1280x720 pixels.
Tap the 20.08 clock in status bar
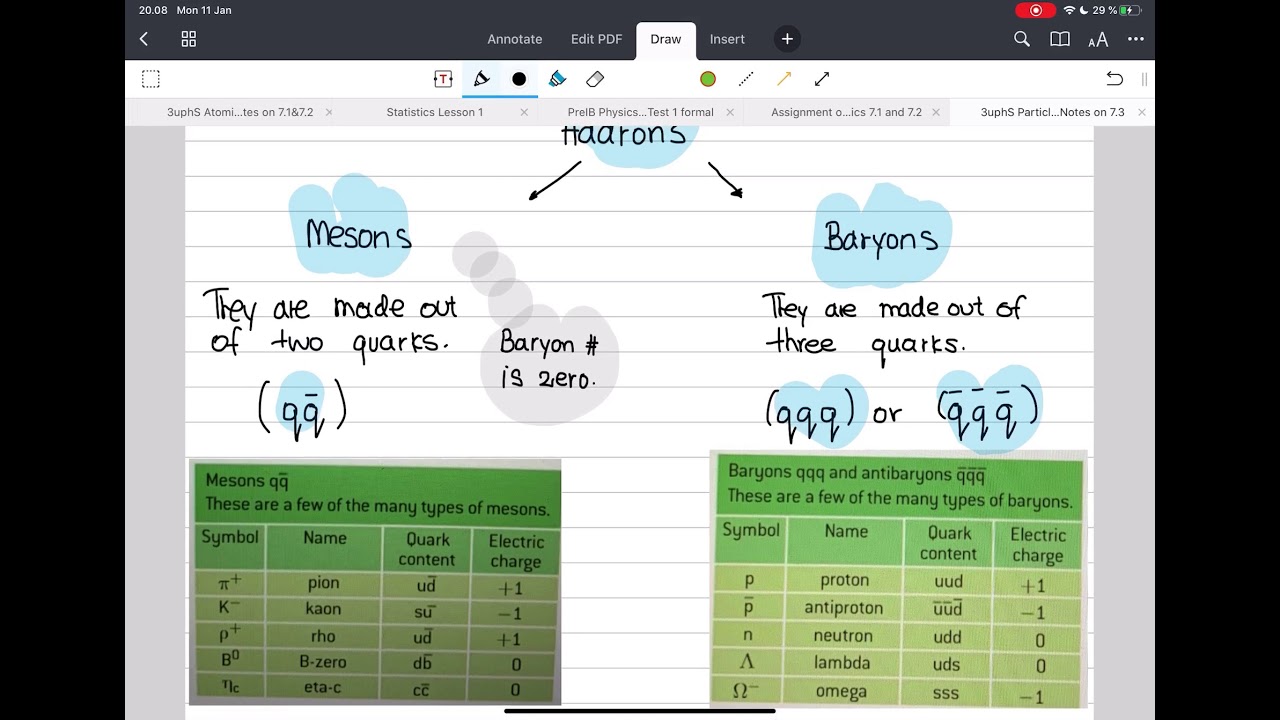tap(153, 10)
